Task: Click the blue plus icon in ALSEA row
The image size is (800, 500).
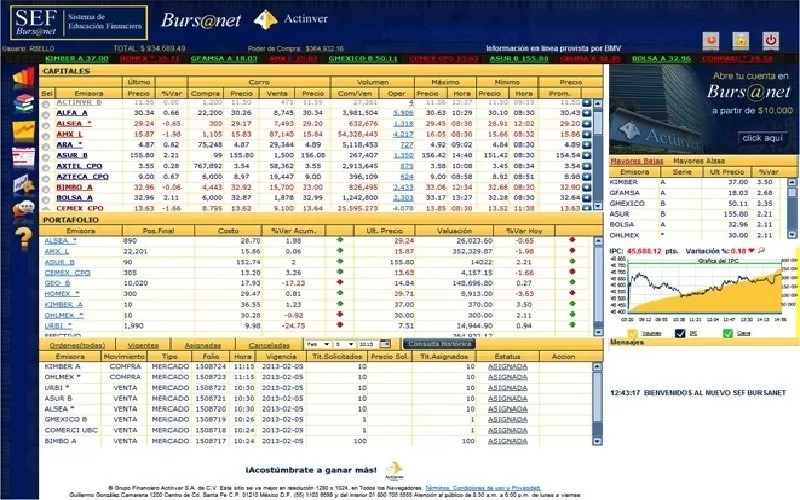Action: 587,123
